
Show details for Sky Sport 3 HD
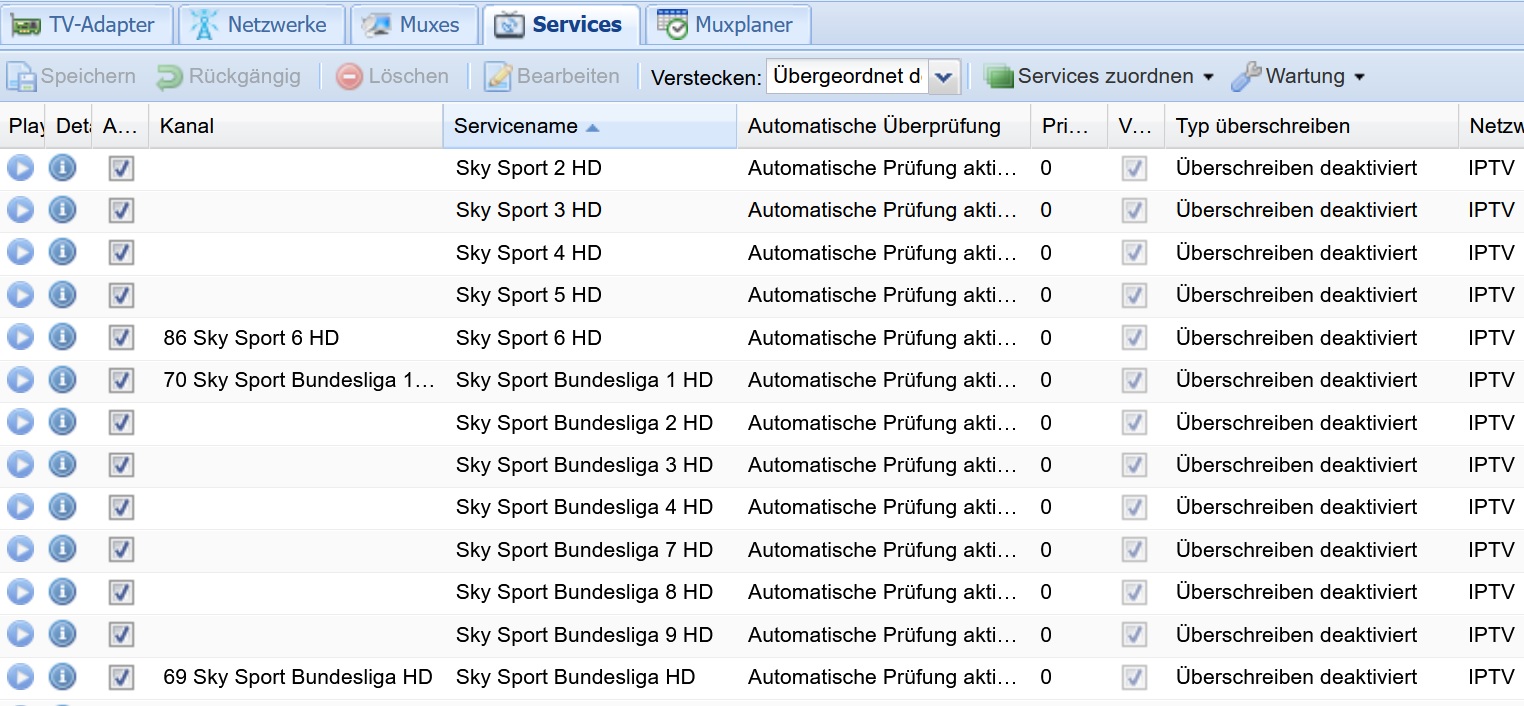tap(62, 210)
